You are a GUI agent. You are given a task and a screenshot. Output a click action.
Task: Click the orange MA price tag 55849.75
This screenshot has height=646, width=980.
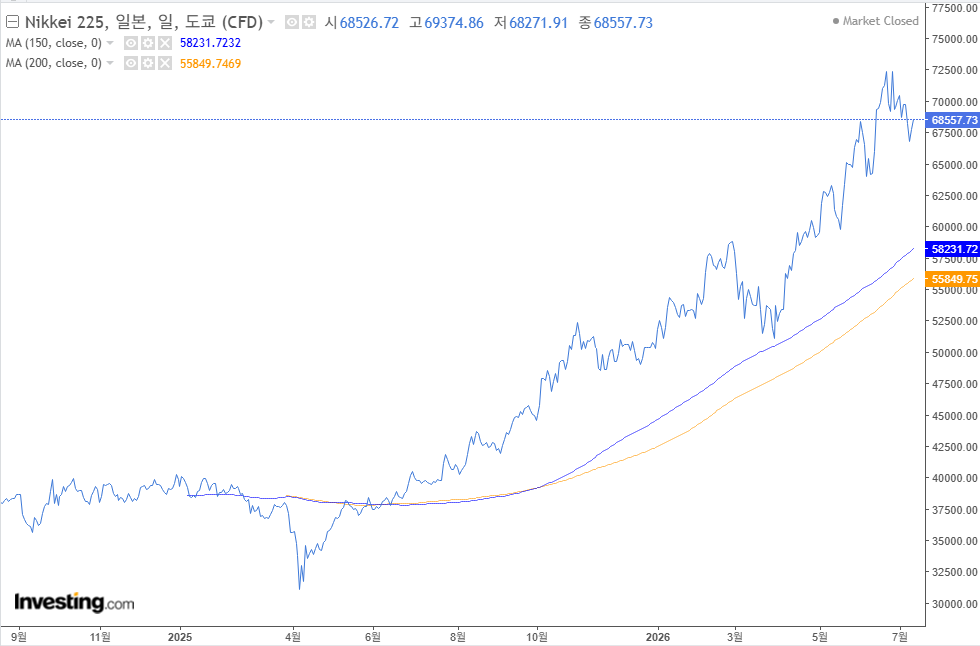[x=952, y=279]
